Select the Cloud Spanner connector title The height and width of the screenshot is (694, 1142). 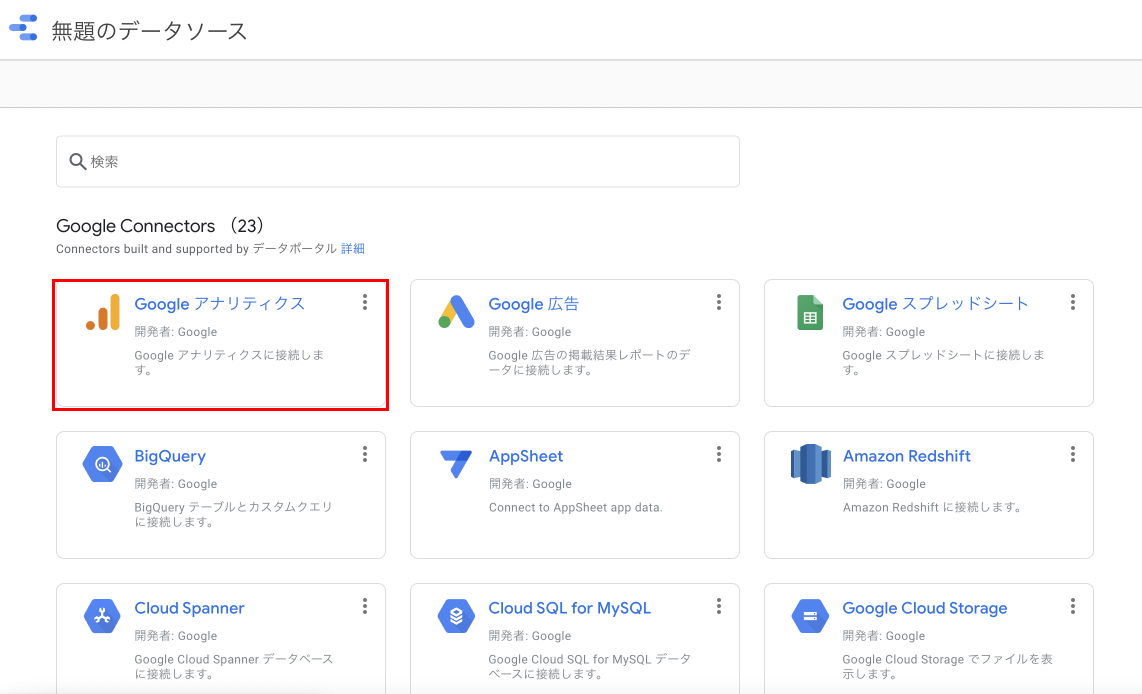click(189, 608)
